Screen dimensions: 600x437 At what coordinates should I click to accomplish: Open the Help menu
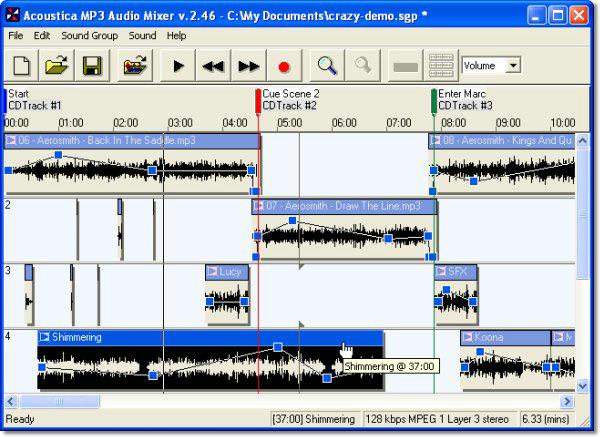tap(176, 36)
